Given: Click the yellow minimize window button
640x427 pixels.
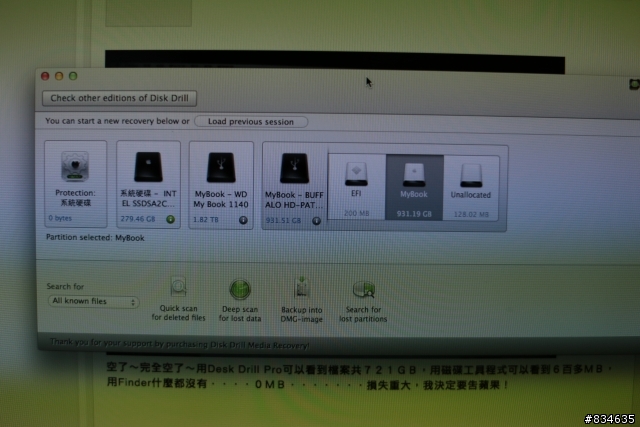Looking at the screenshot, I should click(59, 76).
